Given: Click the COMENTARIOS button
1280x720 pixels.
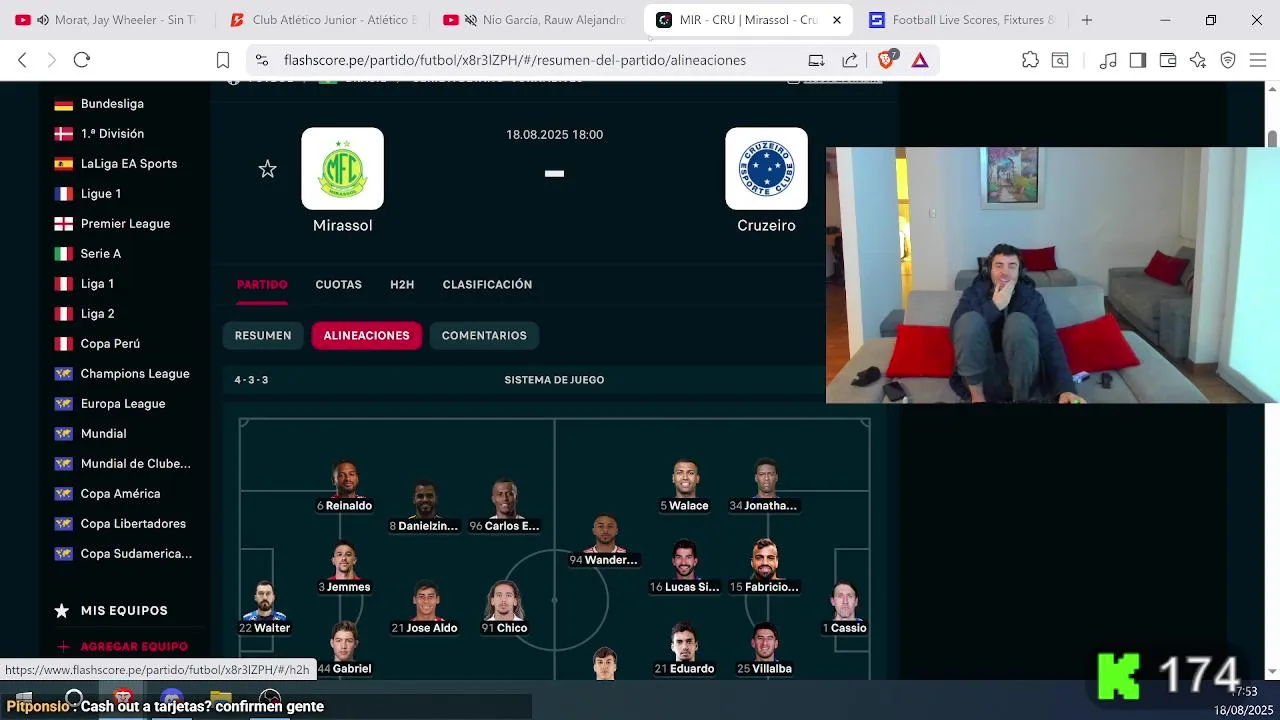Looking at the screenshot, I should click(484, 336).
